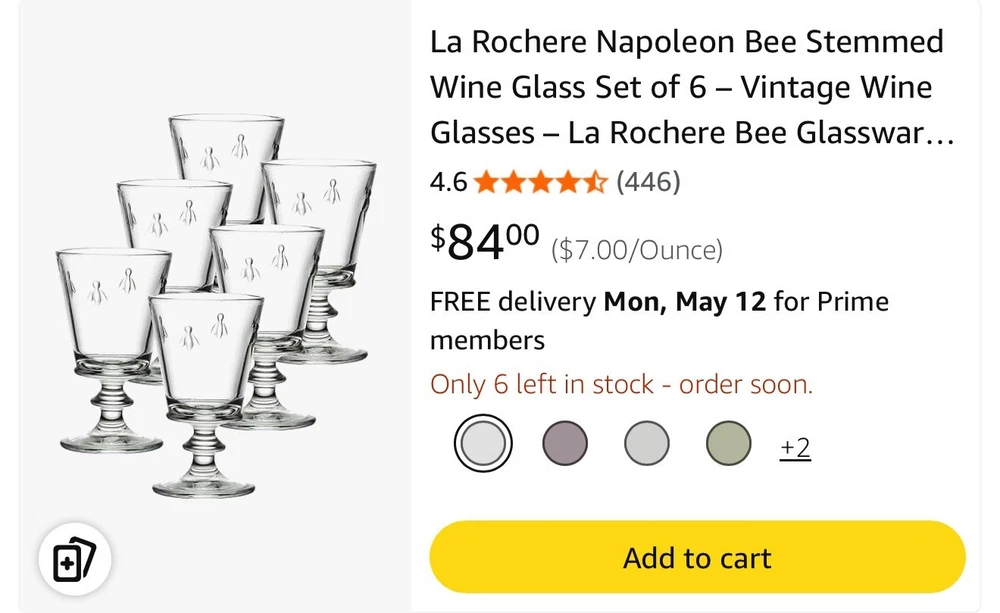
Task: Click the middle third rating star
Action: [541, 182]
